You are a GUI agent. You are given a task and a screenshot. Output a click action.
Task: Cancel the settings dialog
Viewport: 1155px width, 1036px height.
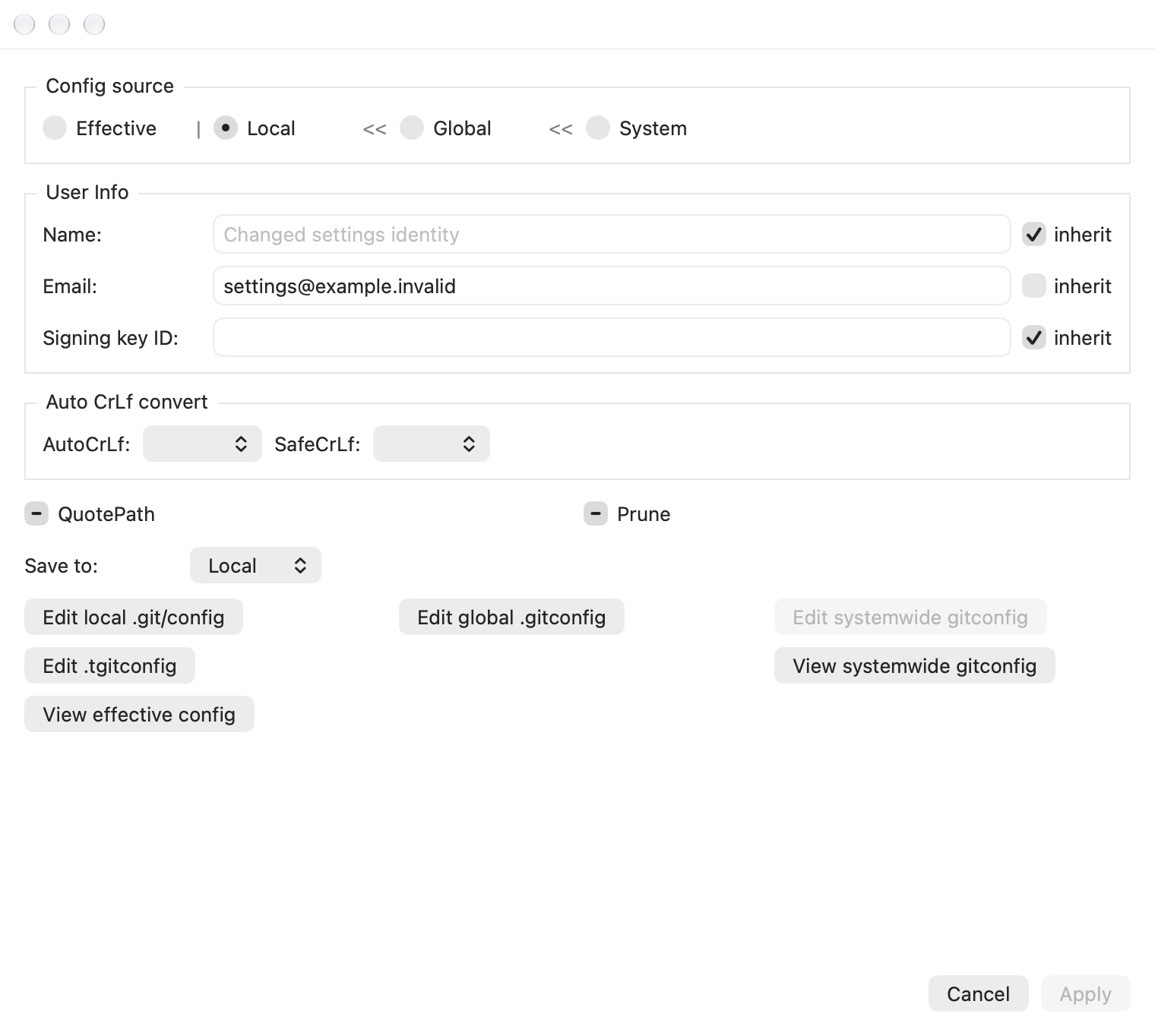979,994
